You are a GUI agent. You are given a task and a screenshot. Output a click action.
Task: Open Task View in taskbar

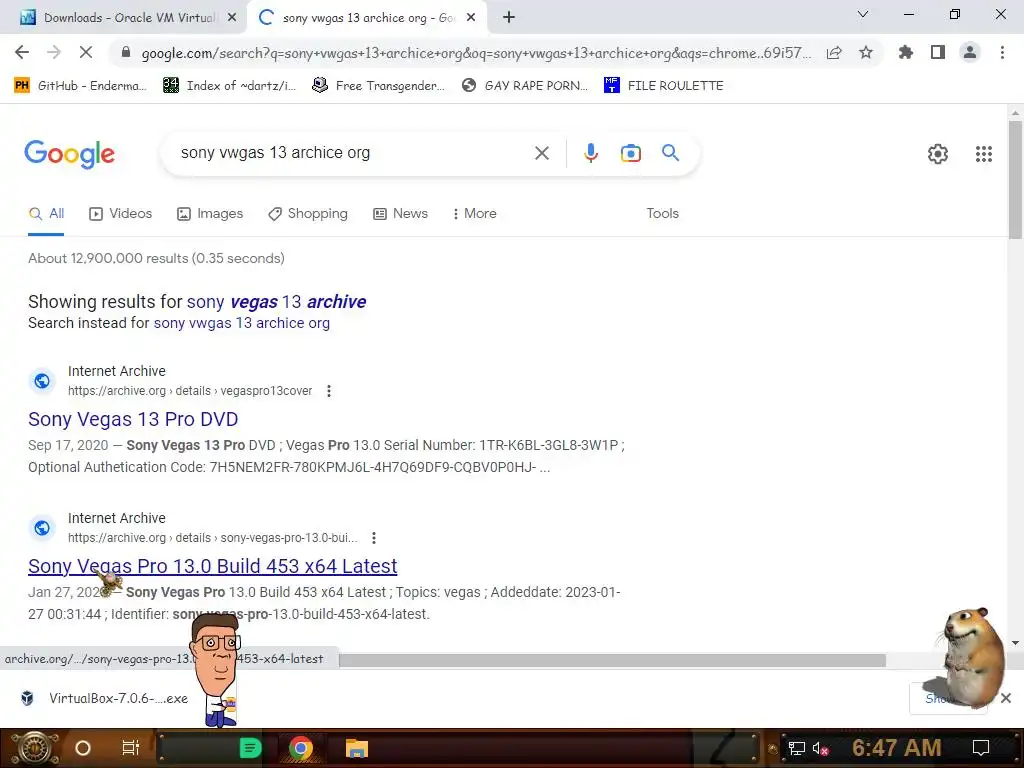click(131, 748)
